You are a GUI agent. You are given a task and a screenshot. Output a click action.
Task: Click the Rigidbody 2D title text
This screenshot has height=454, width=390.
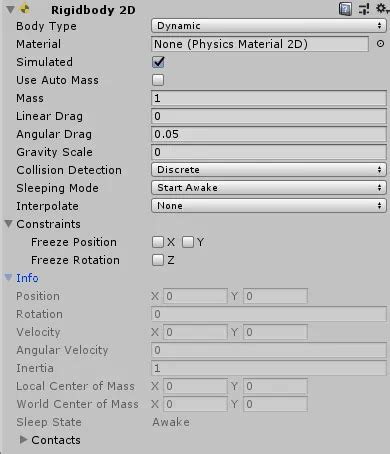(x=93, y=10)
